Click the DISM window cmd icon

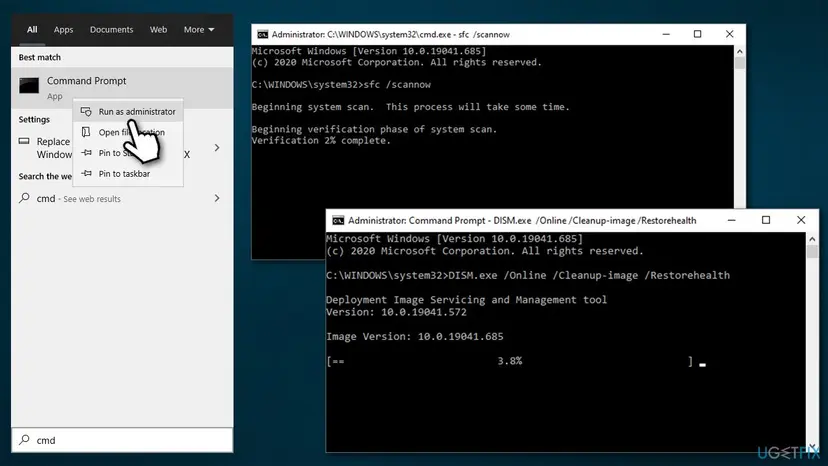338,220
